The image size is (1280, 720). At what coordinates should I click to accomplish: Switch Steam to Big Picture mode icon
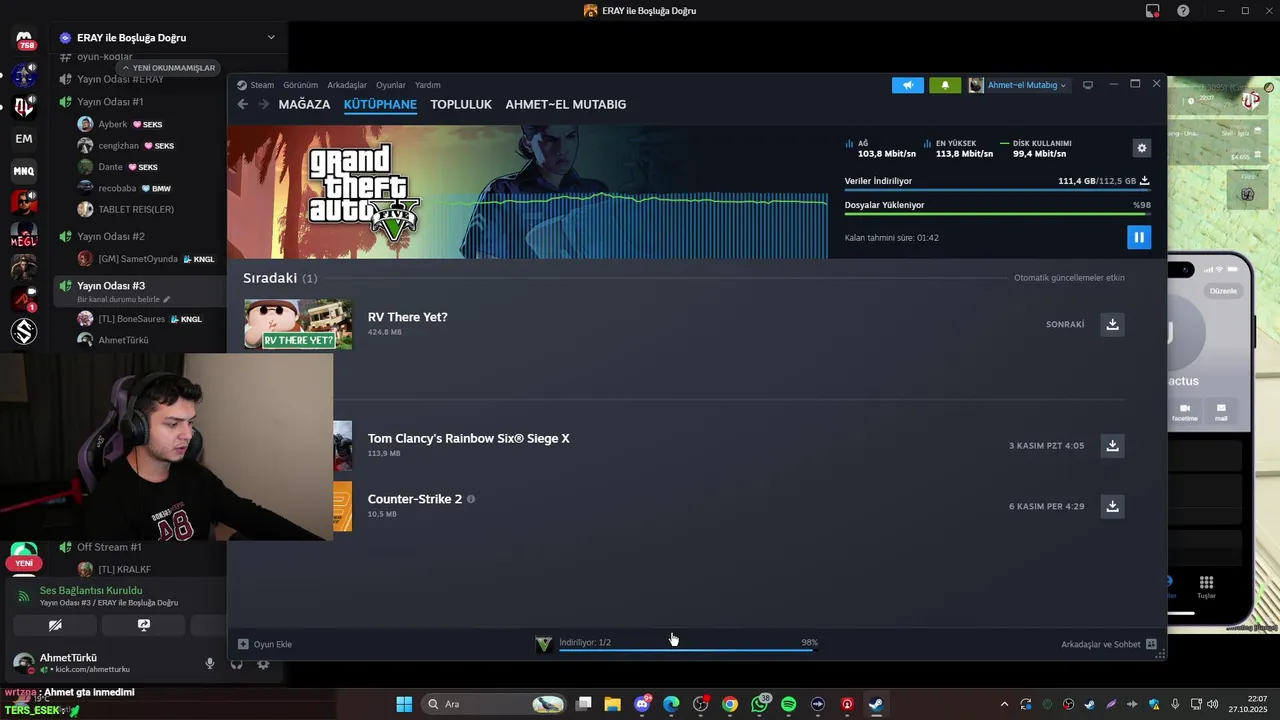click(1088, 85)
